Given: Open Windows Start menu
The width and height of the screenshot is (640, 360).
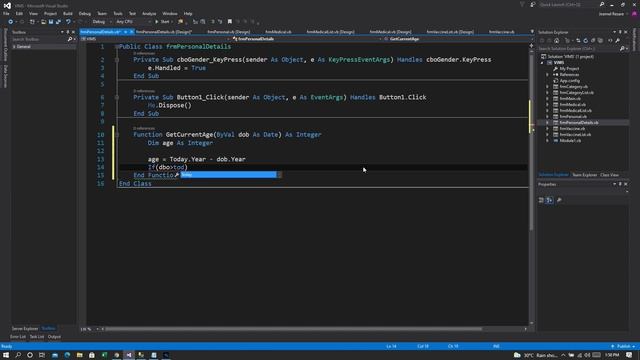Looking at the screenshot, I should coord(6,355).
